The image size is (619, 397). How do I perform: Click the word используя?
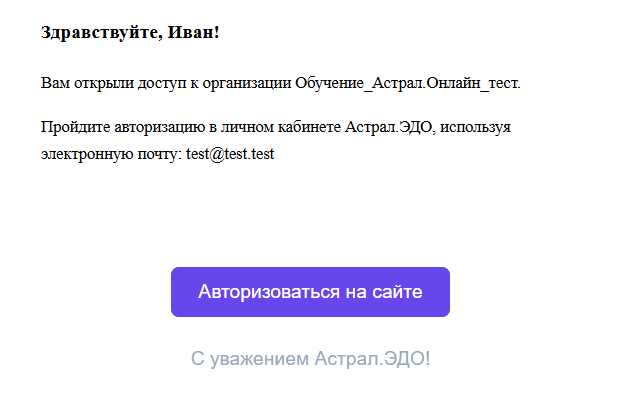tap(476, 127)
